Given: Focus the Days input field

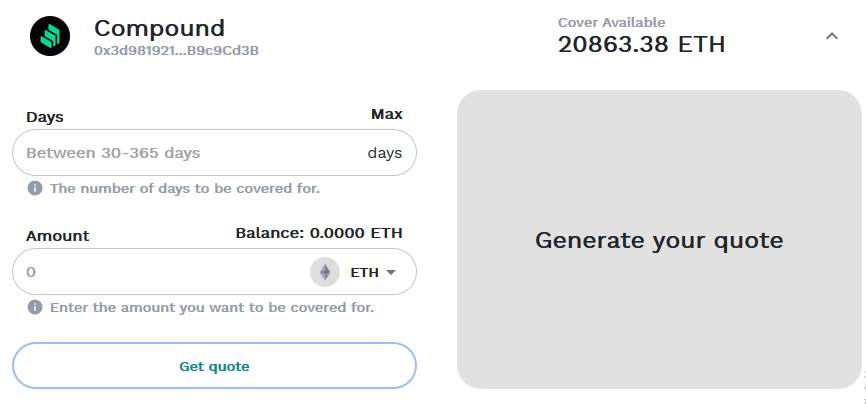Looking at the screenshot, I should [190, 153].
